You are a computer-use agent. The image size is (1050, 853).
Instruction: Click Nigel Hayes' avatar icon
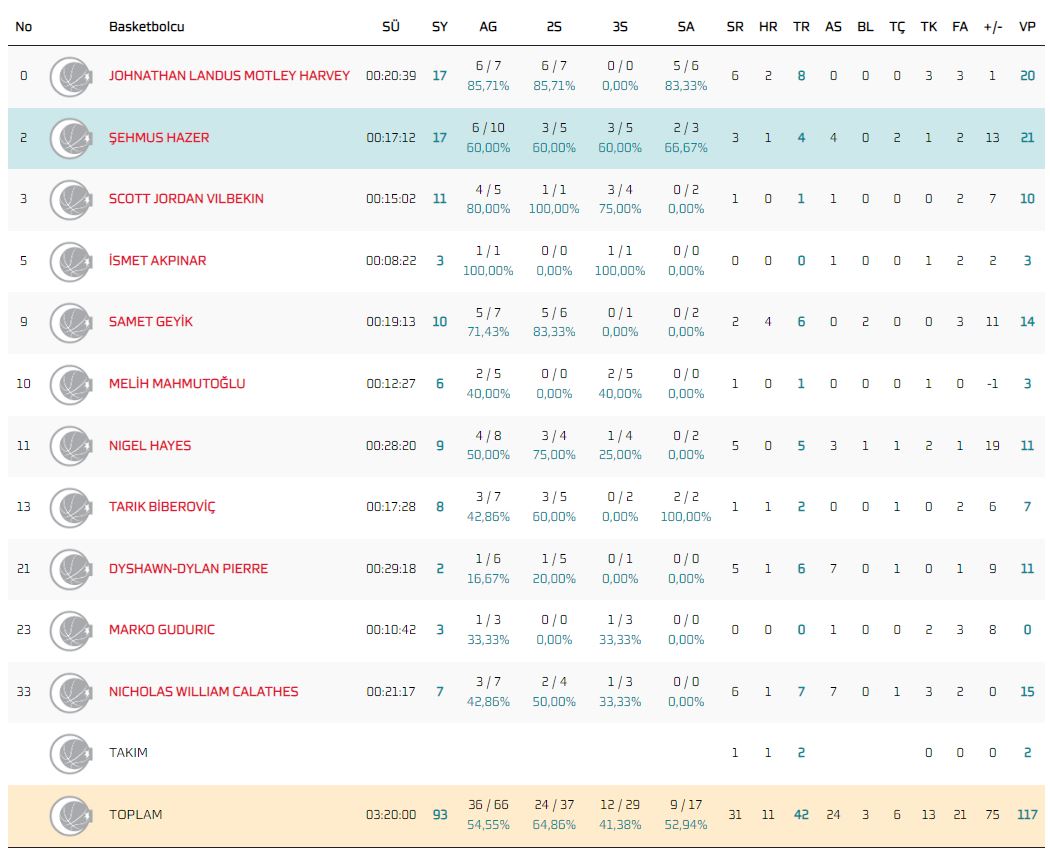[71, 445]
